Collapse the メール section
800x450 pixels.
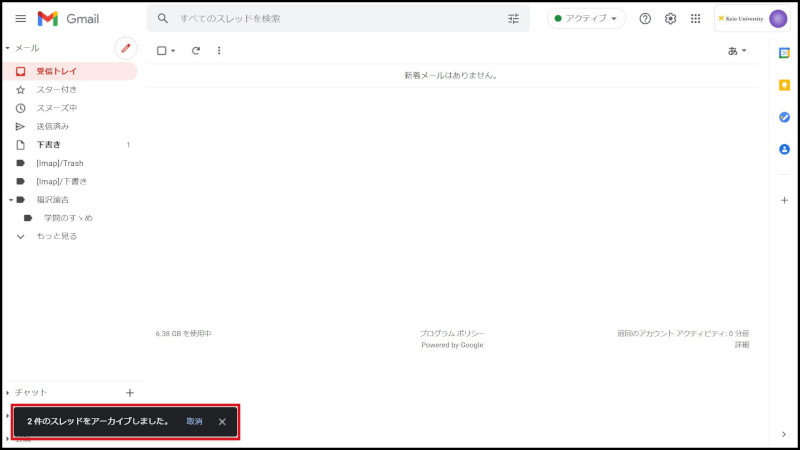point(9,48)
